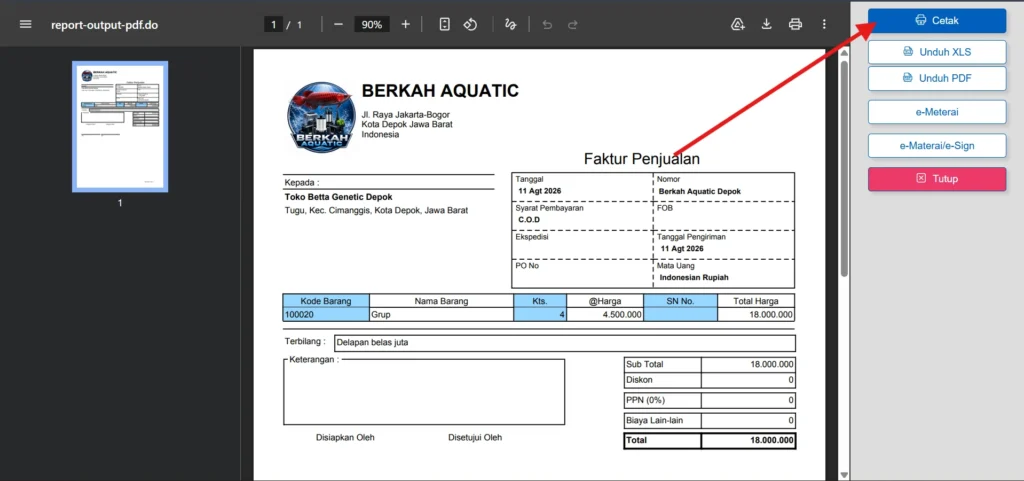This screenshot has height=481, width=1024.
Task: Click the Biaya Lain-lain label
Action: 654,421
